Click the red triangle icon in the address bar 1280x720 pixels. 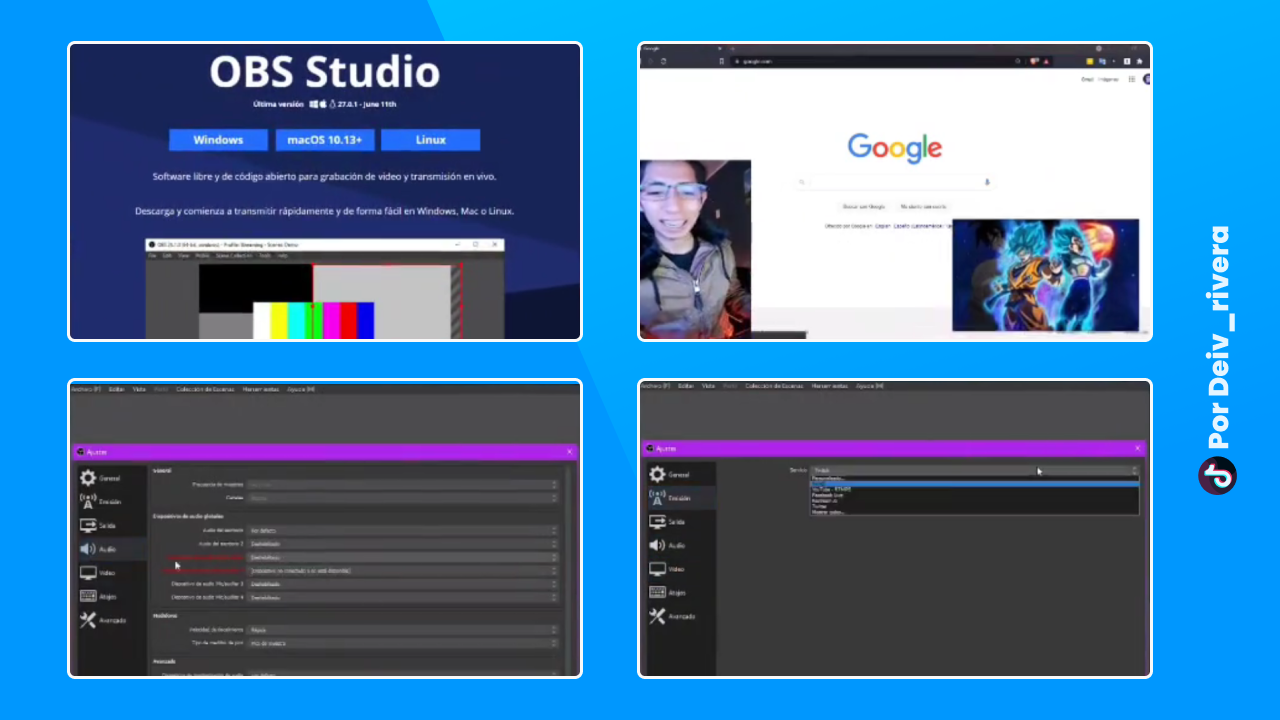point(1048,61)
